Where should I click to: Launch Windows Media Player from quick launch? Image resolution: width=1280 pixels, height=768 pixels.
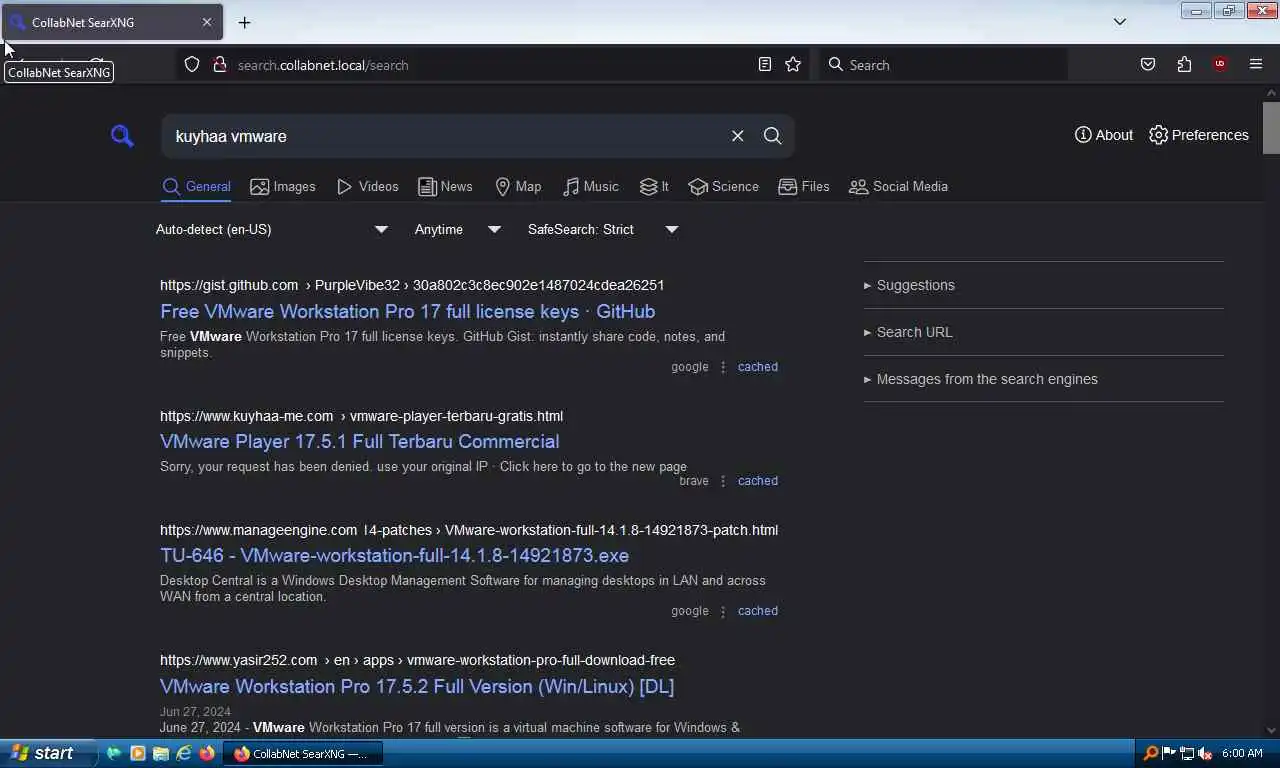(x=137, y=754)
